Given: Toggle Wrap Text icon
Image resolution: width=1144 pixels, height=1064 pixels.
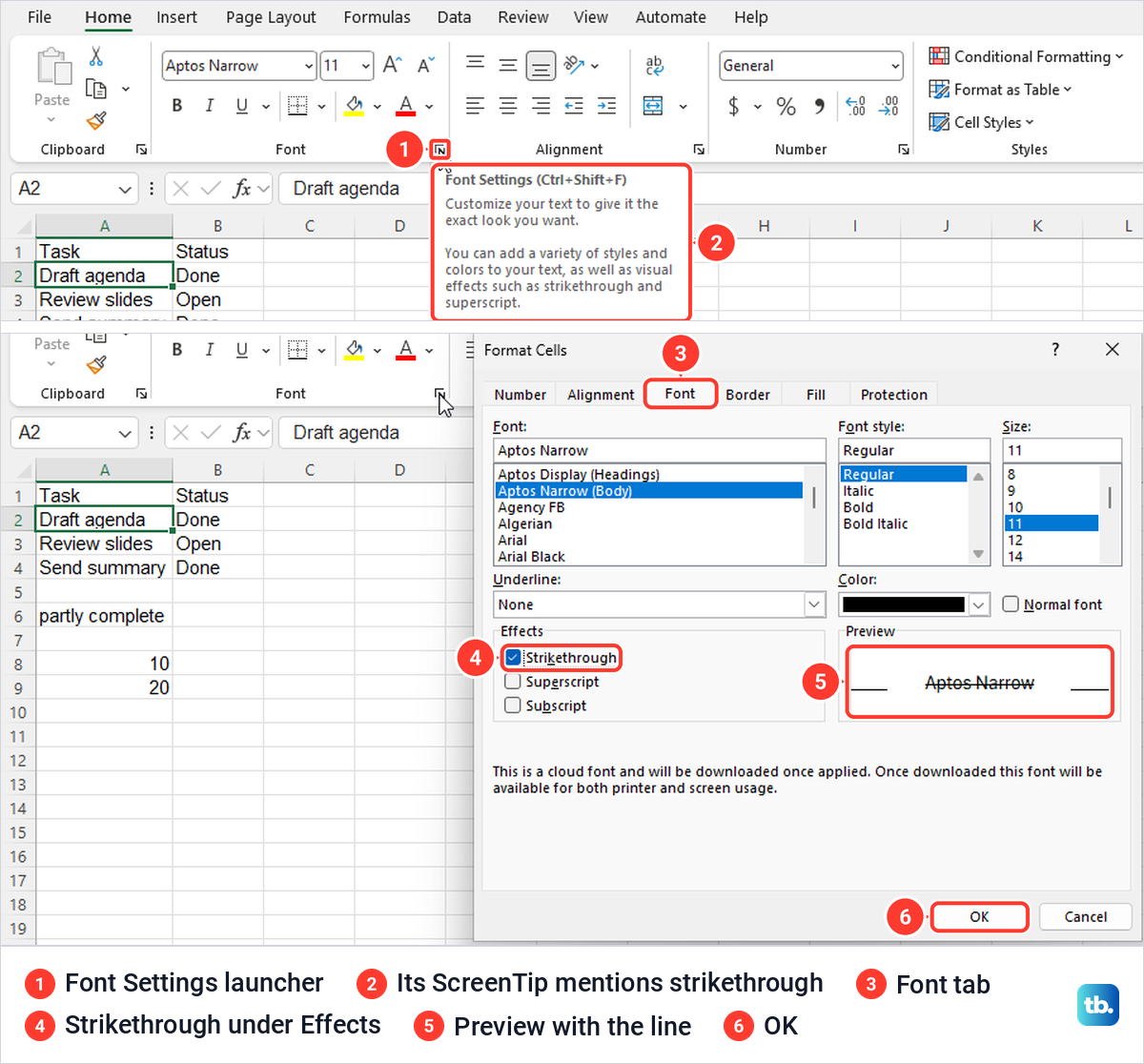Looking at the screenshot, I should [x=654, y=65].
